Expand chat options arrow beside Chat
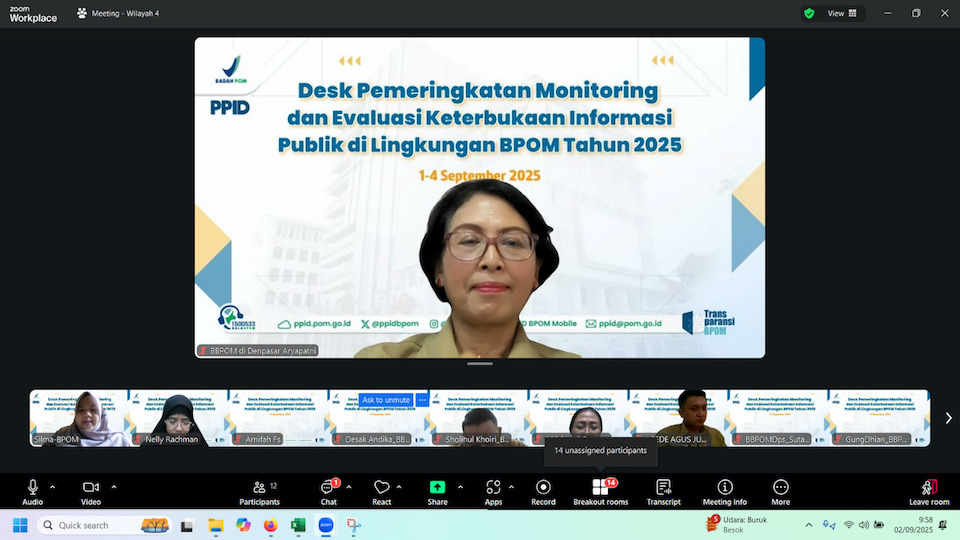Image resolution: width=960 pixels, height=540 pixels. coord(349,487)
